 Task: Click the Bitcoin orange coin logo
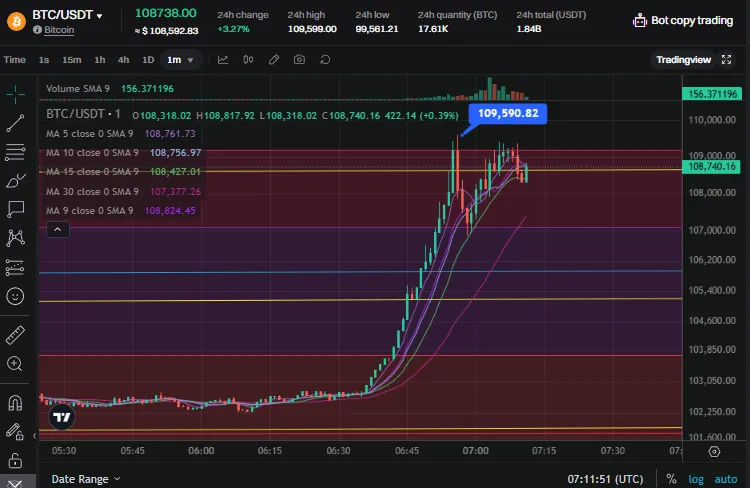coord(16,21)
